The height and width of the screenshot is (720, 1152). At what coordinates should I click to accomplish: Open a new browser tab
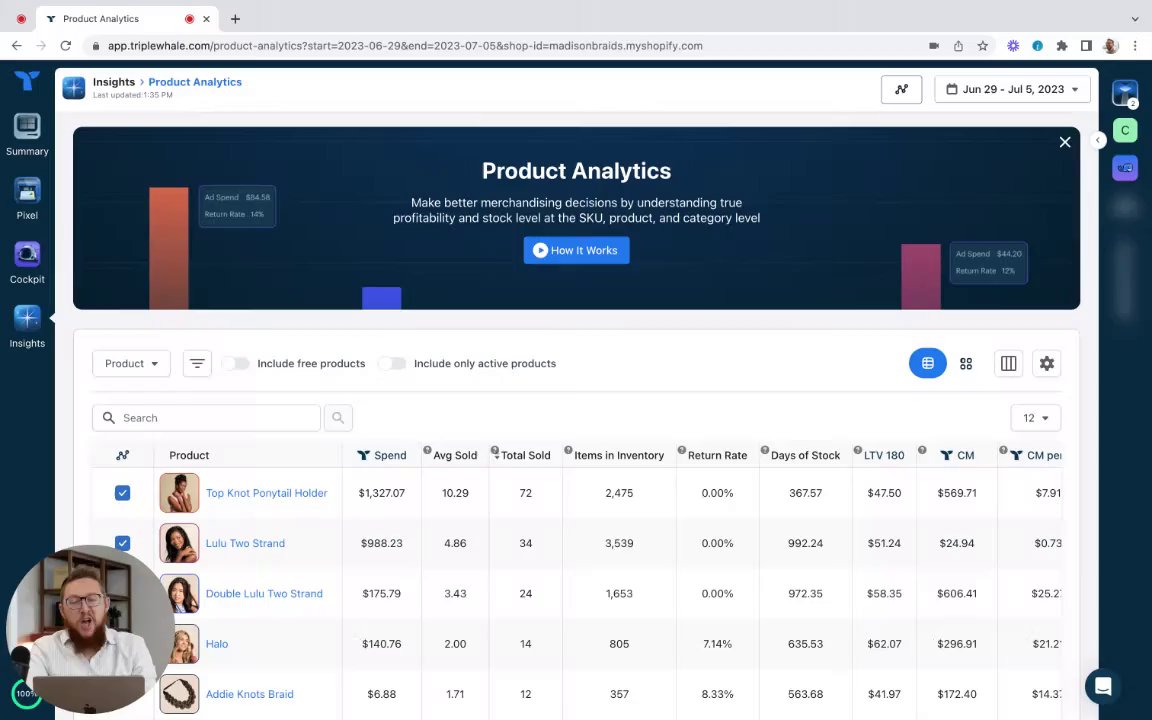[x=235, y=19]
